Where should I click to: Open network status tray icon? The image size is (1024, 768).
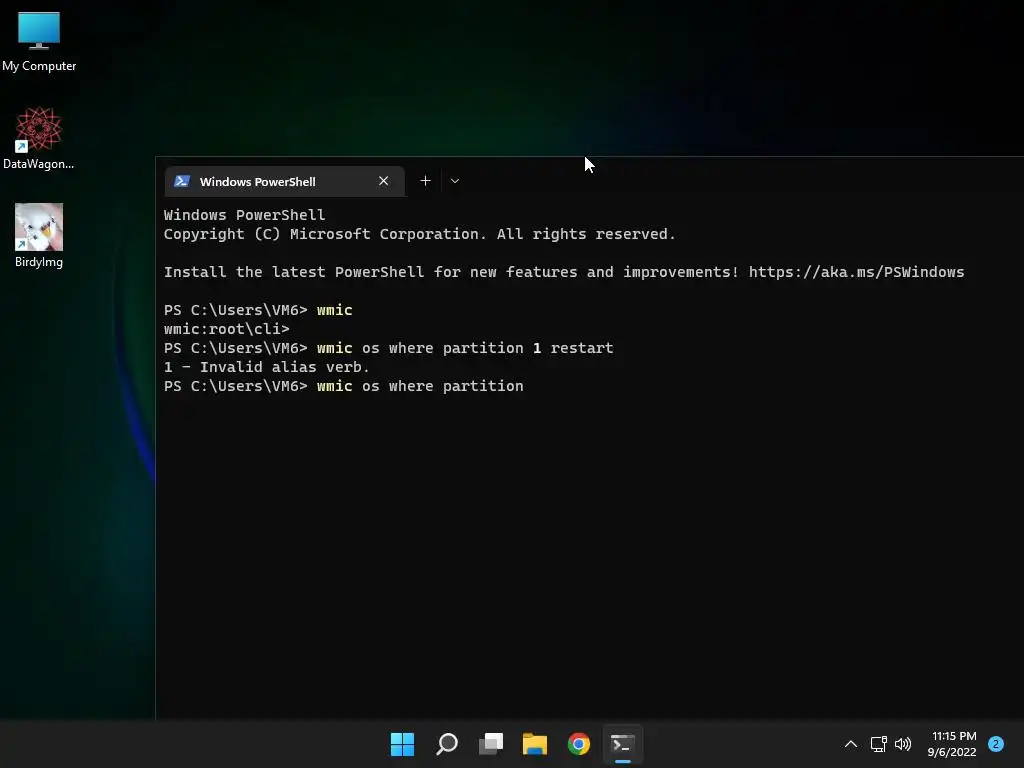878,744
